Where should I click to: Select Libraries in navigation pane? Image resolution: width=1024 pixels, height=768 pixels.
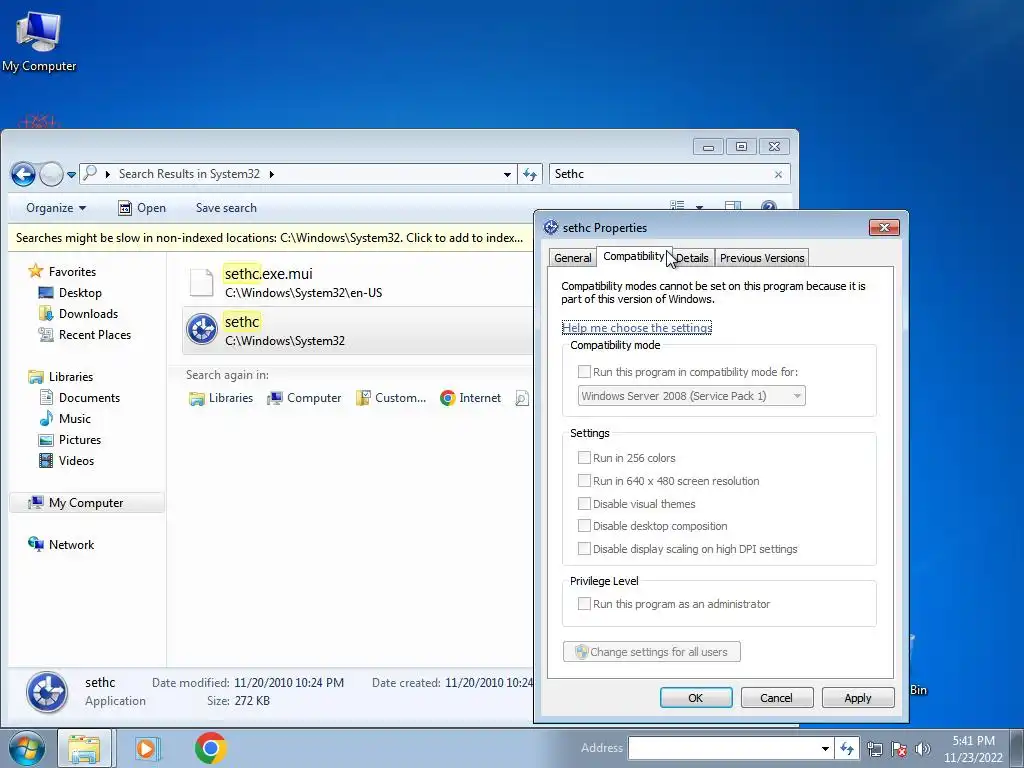coord(61,376)
